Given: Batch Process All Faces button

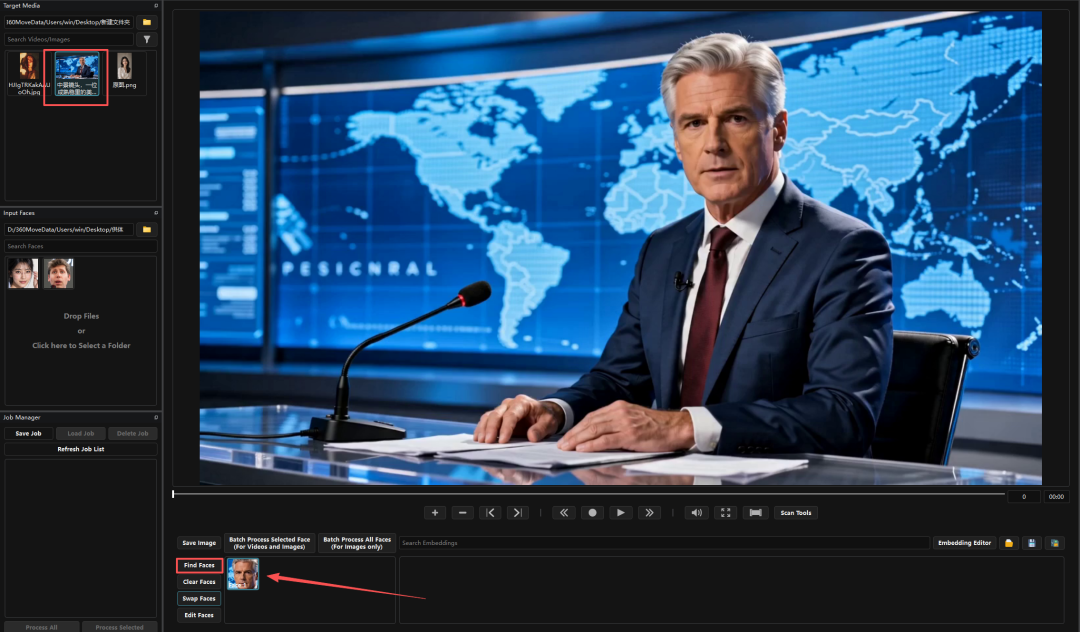Looking at the screenshot, I should tap(357, 543).
